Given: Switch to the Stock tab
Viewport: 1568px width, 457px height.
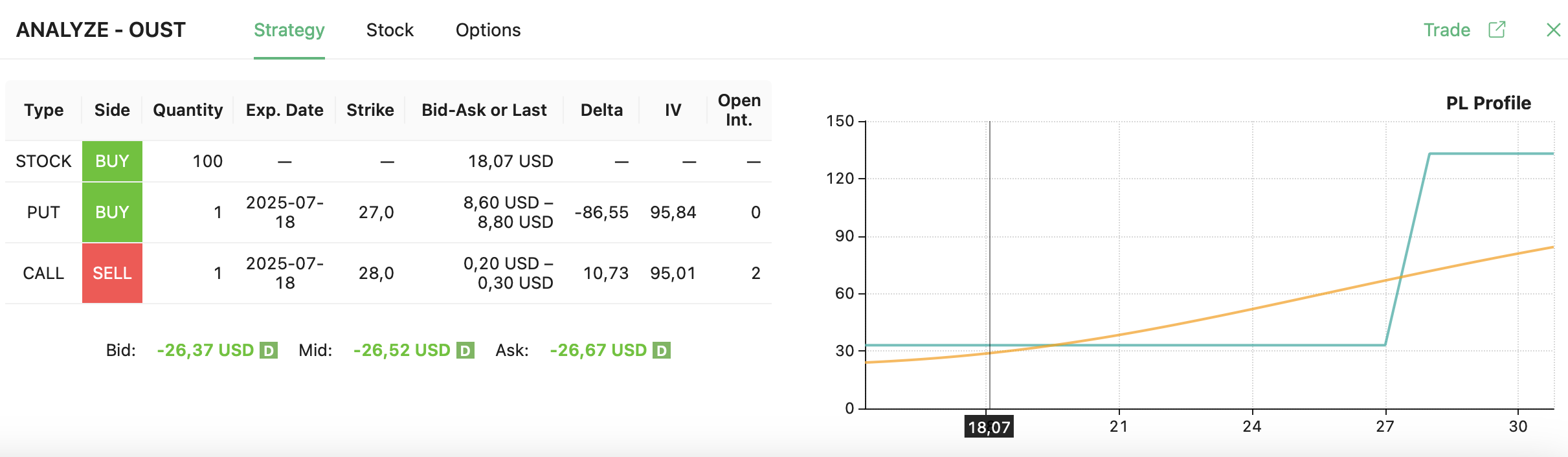Looking at the screenshot, I should [390, 30].
